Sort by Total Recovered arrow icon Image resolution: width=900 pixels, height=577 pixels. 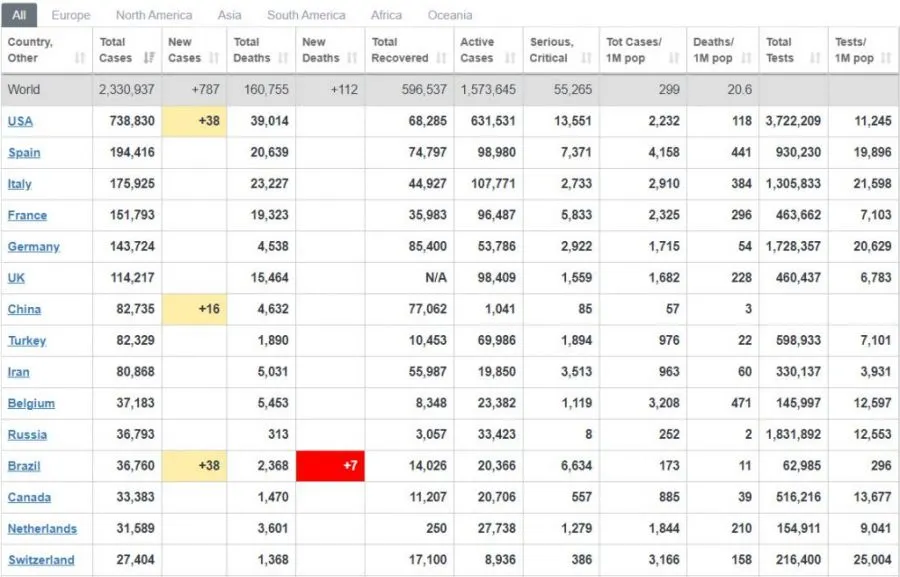pyautogui.click(x=440, y=58)
